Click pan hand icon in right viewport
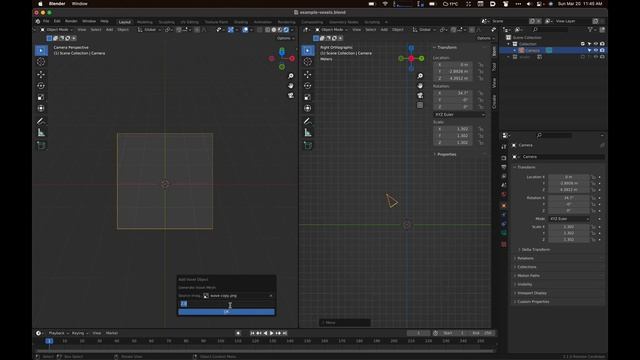640x360 pixels. [x=420, y=86]
